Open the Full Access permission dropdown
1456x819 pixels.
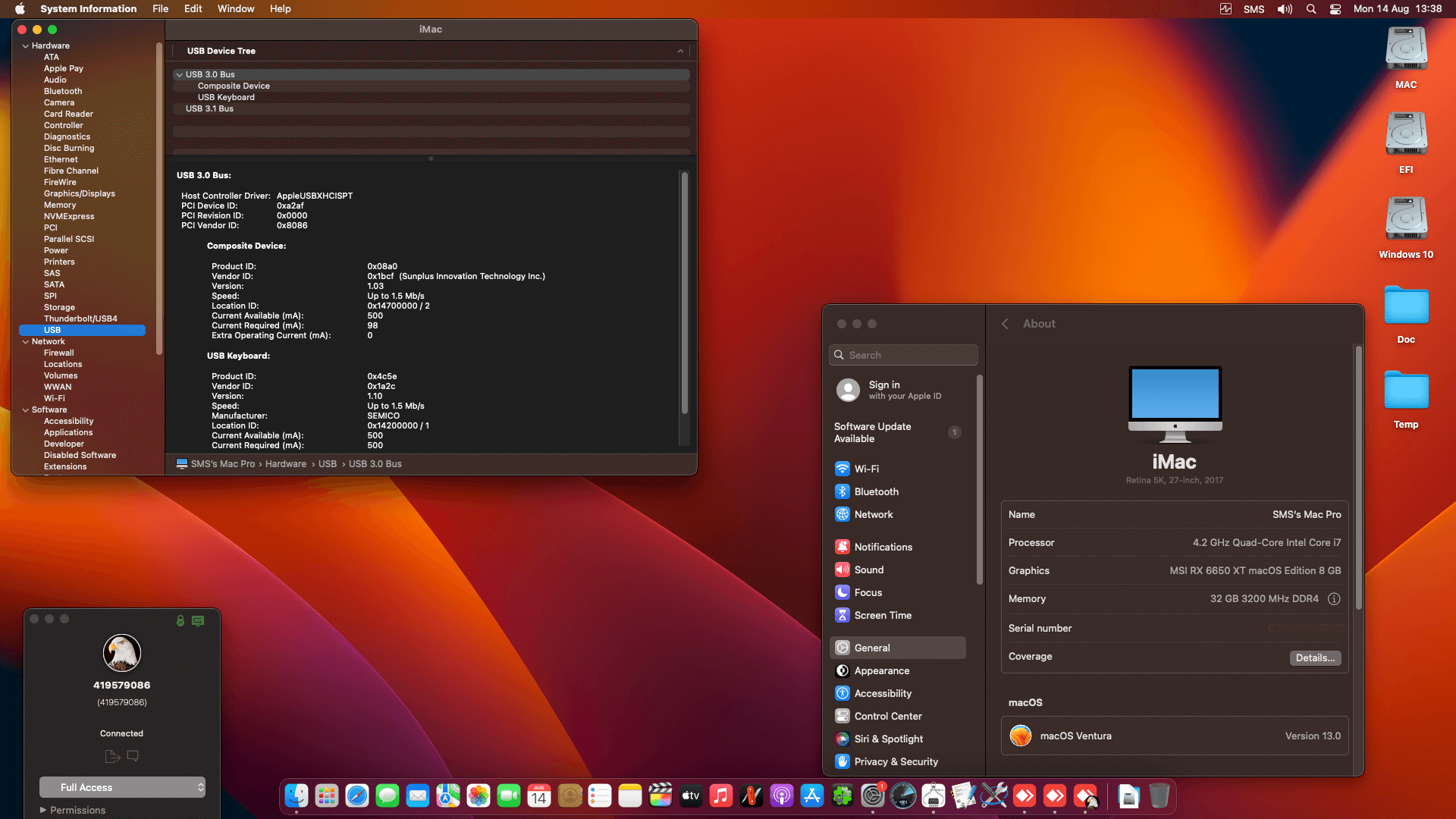122,787
